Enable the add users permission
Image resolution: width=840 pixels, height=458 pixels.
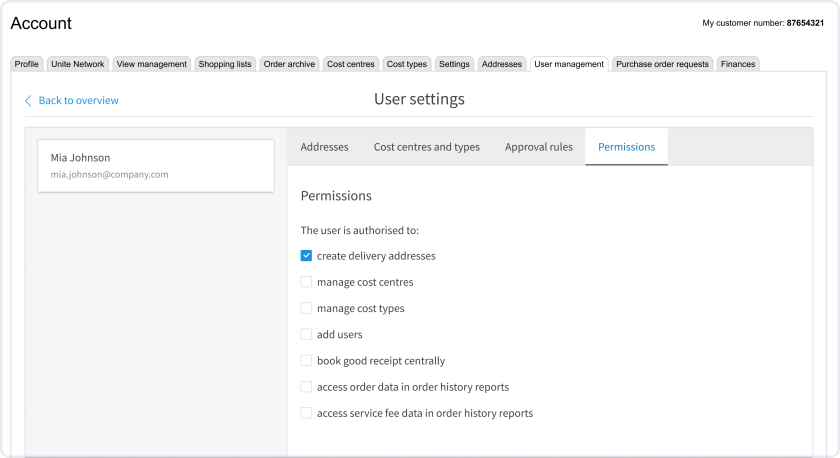tap(306, 334)
